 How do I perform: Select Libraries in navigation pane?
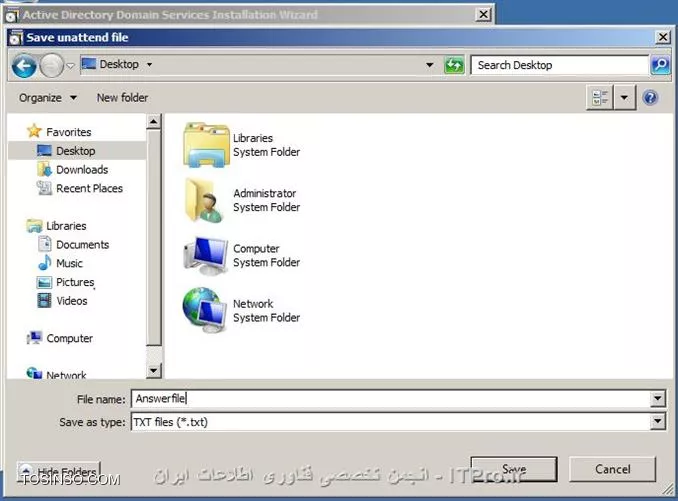(x=66, y=226)
